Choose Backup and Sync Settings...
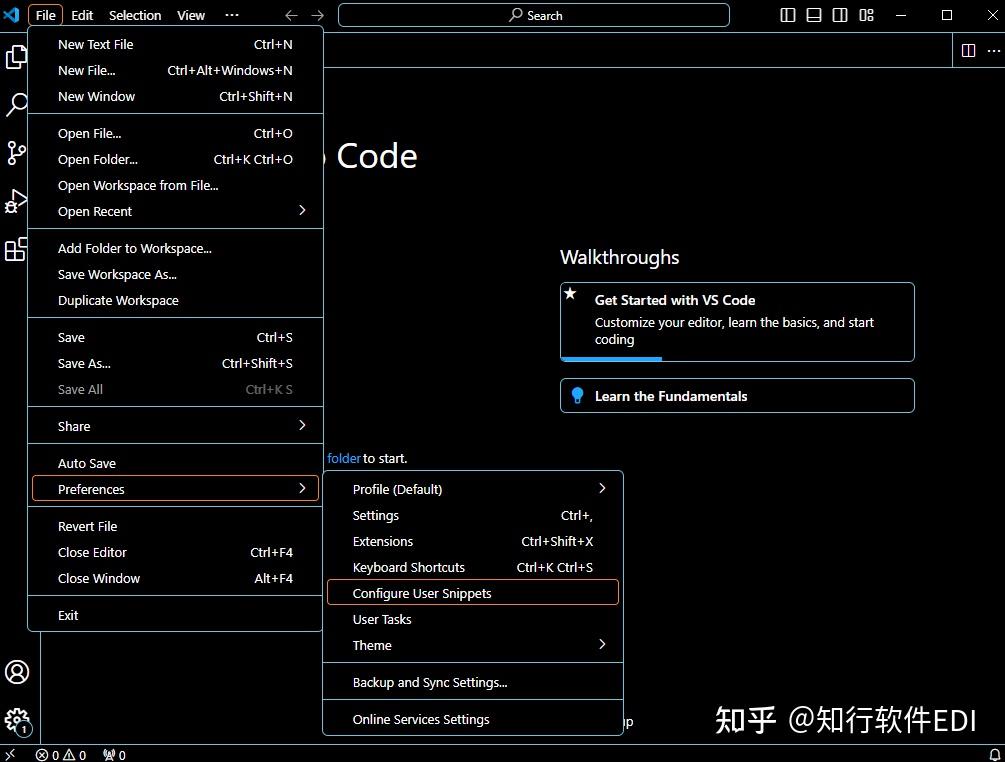 coord(473,683)
